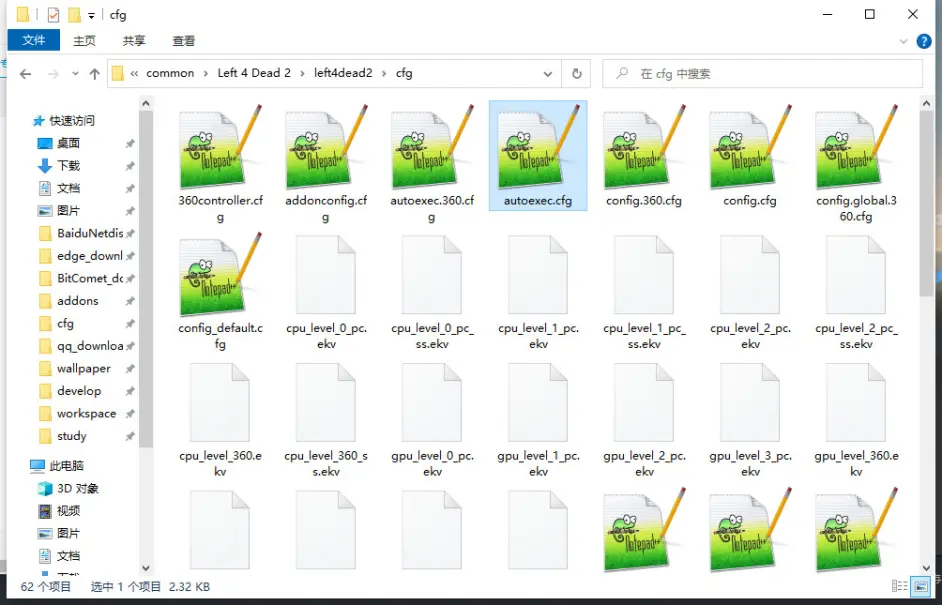Click the 在 cfg 中搜索 search box

pos(762,74)
